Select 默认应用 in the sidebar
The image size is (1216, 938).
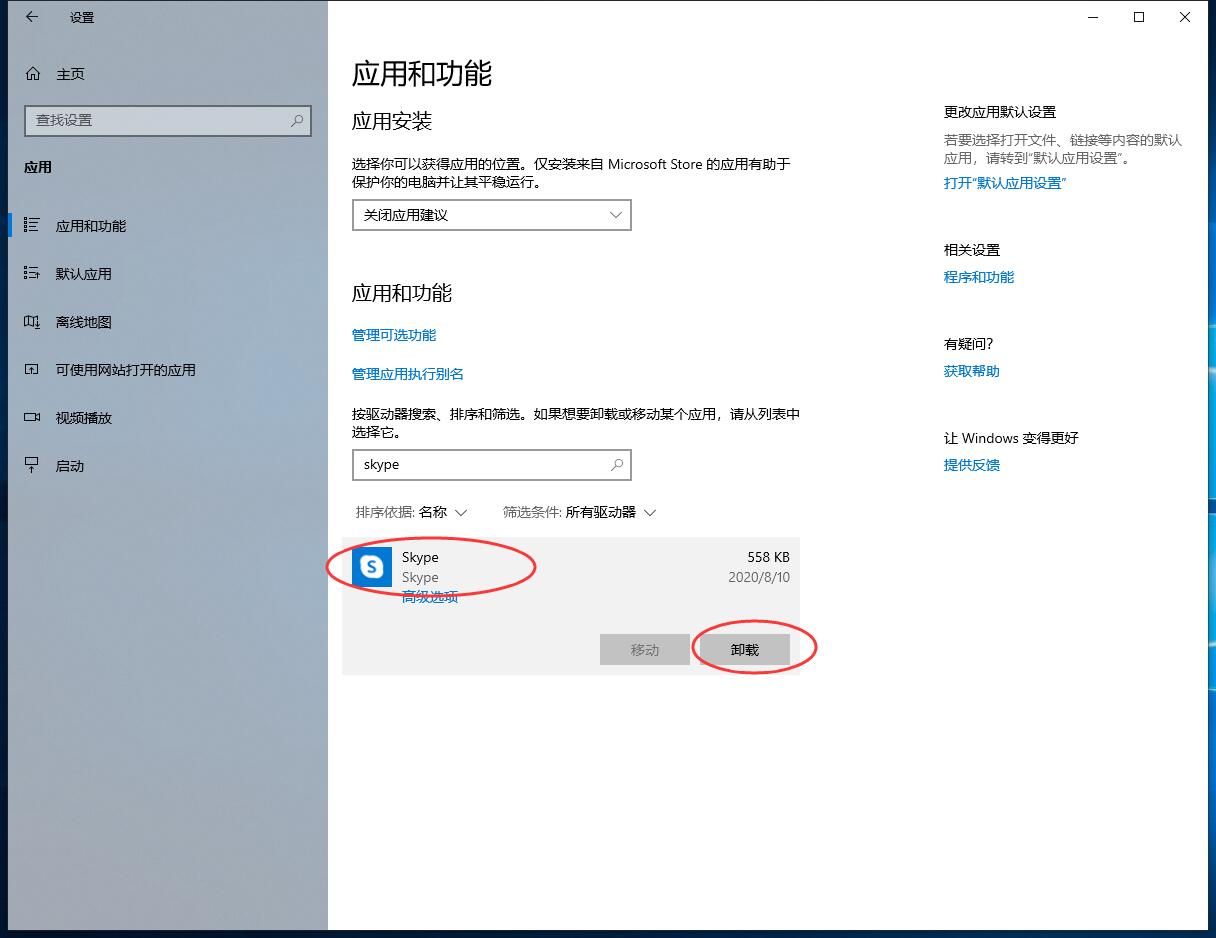pos(84,274)
